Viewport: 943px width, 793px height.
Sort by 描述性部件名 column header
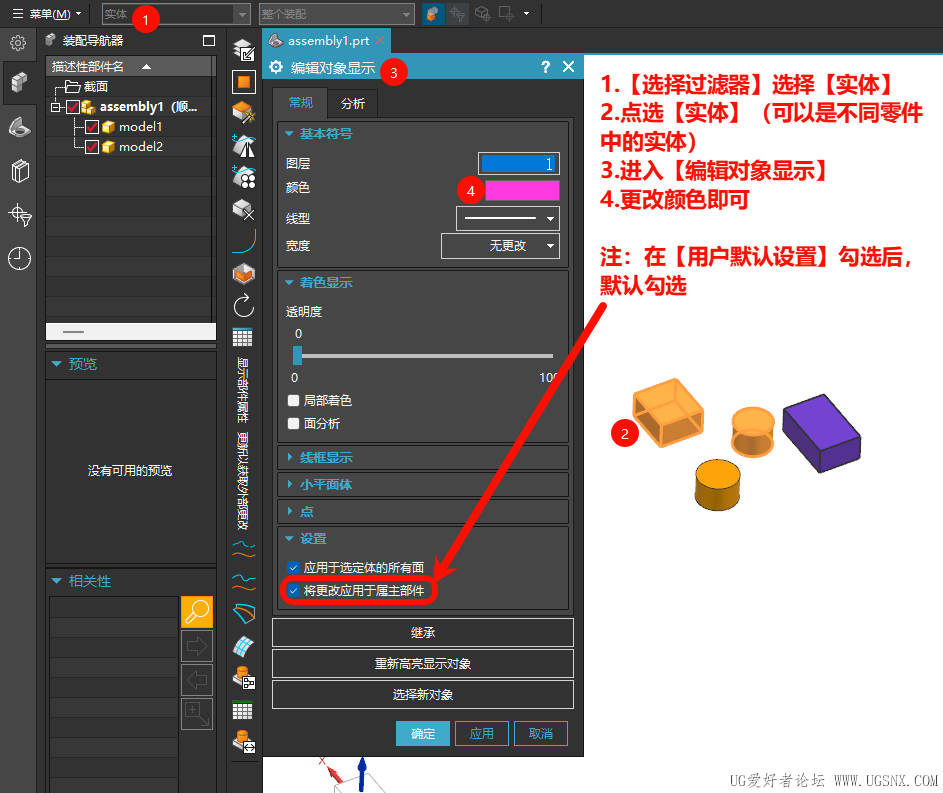129,66
